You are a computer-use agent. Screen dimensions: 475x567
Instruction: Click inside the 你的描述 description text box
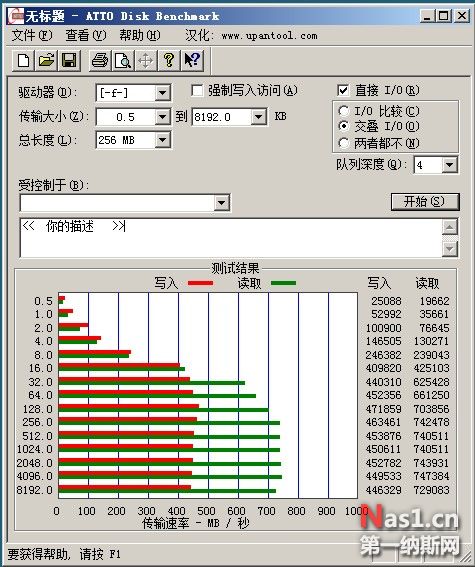pos(231,238)
